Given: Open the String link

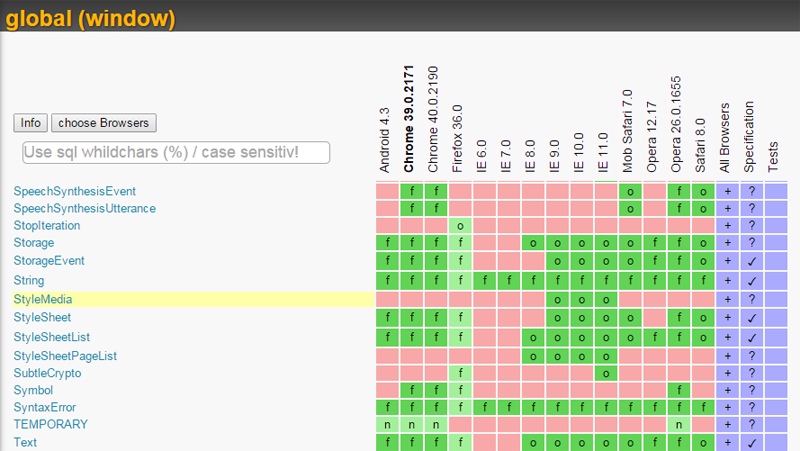Looking at the screenshot, I should click(29, 281).
